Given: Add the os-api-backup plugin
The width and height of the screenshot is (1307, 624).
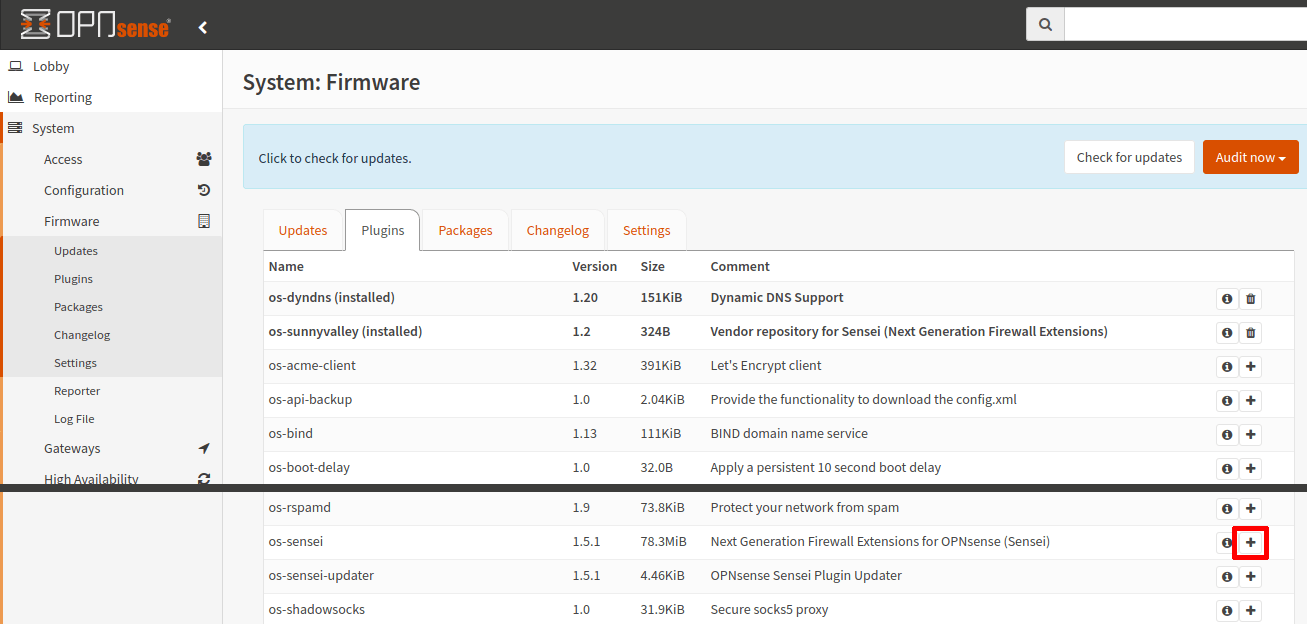Looking at the screenshot, I should pyautogui.click(x=1250, y=401).
